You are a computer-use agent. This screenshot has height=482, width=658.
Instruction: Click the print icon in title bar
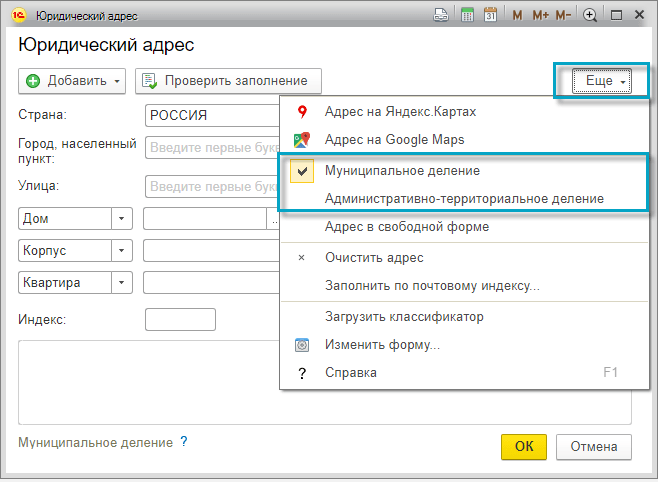tap(441, 15)
